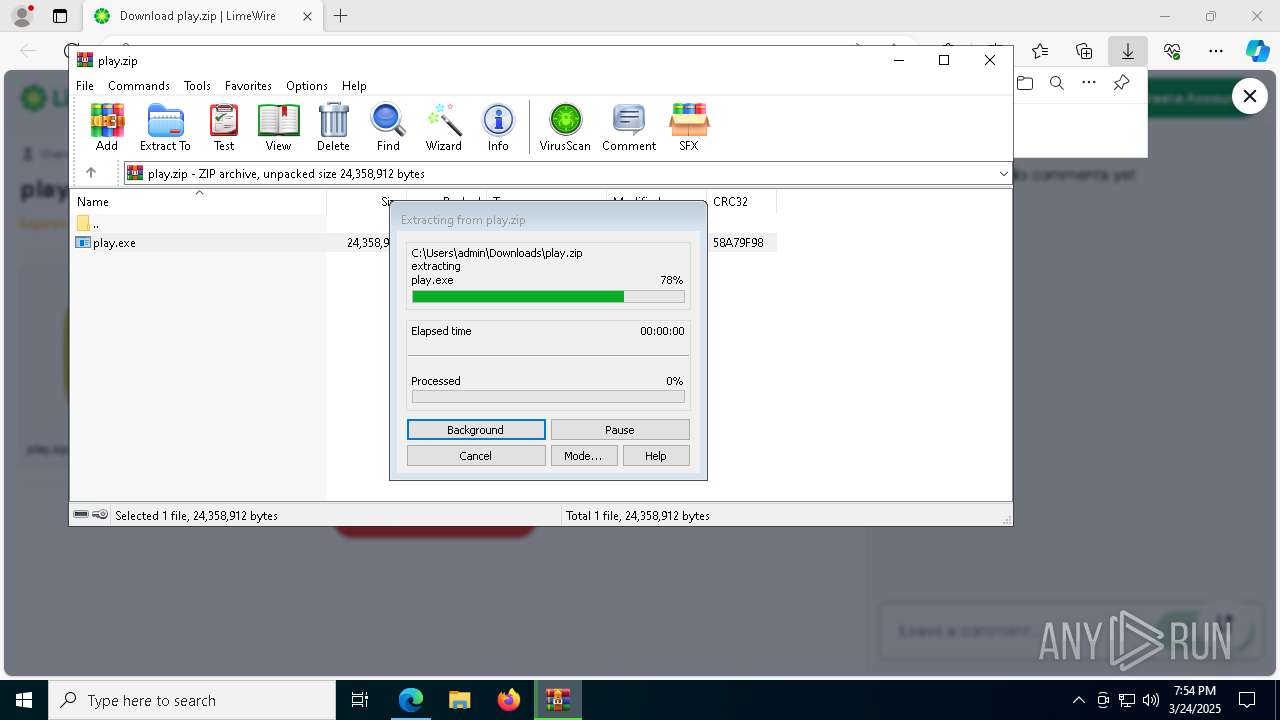Click the SFX toolbar icon
The width and height of the screenshot is (1280, 720).
(689, 127)
